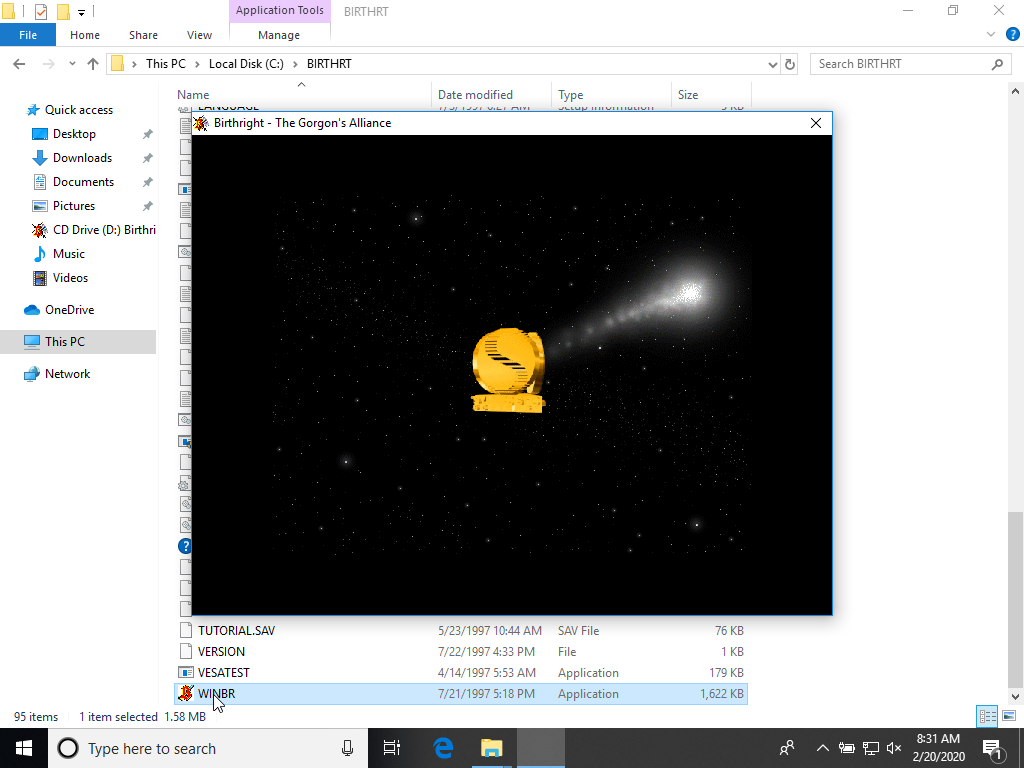1024x768 pixels.
Task: Show hidden system tray icons
Action: [x=823, y=748]
